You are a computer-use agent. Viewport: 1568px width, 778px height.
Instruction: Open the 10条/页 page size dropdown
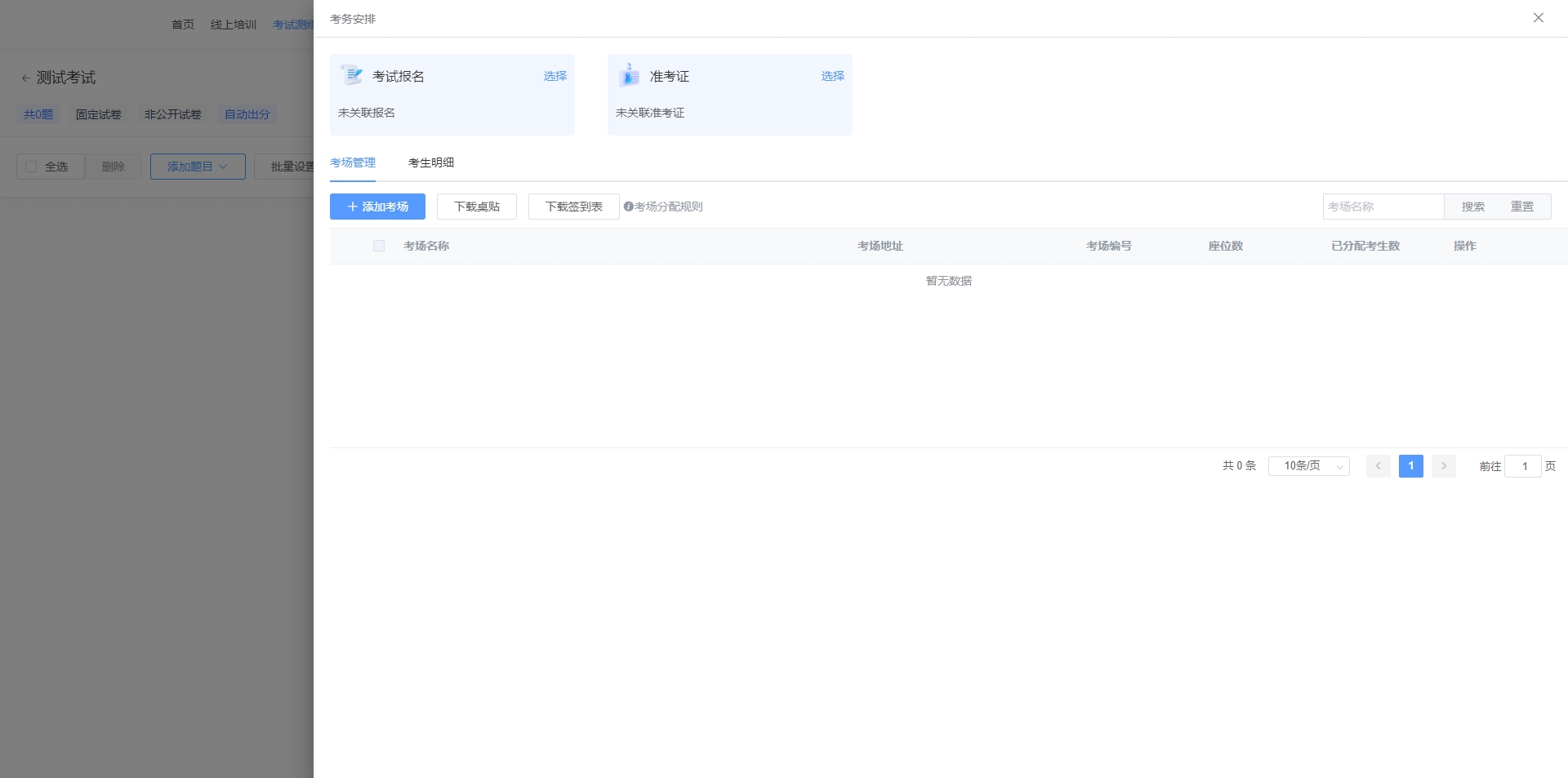(1308, 466)
